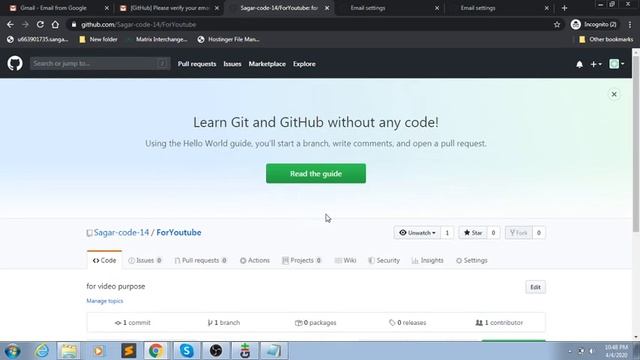Viewport: 640px width, 360px height.
Task: Open the Hostinger File Manager bookmark
Action: coord(229,39)
